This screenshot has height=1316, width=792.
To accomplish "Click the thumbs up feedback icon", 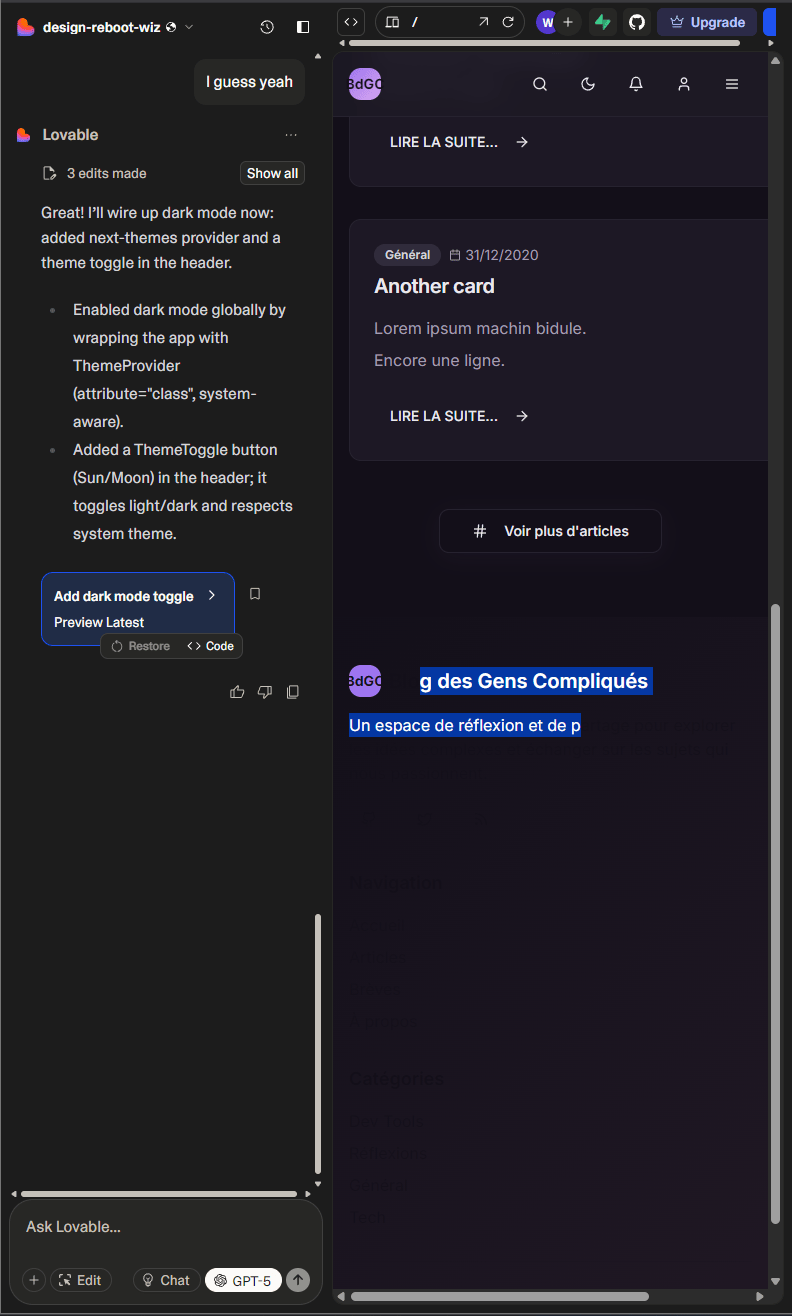I will click(237, 692).
